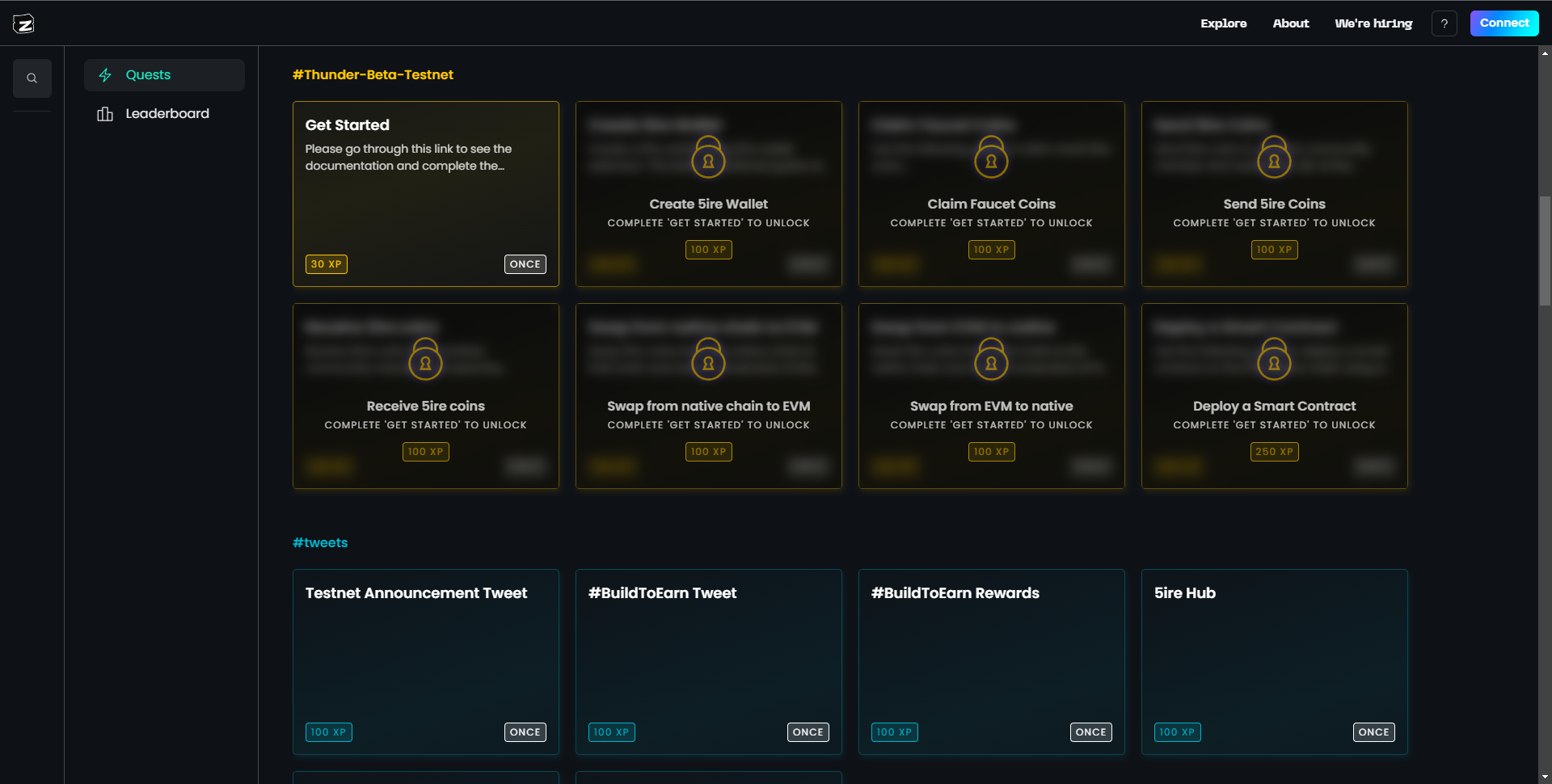The height and width of the screenshot is (784, 1552).
Task: Click lock icon on Claim Faucet Coins
Action: 991,158
